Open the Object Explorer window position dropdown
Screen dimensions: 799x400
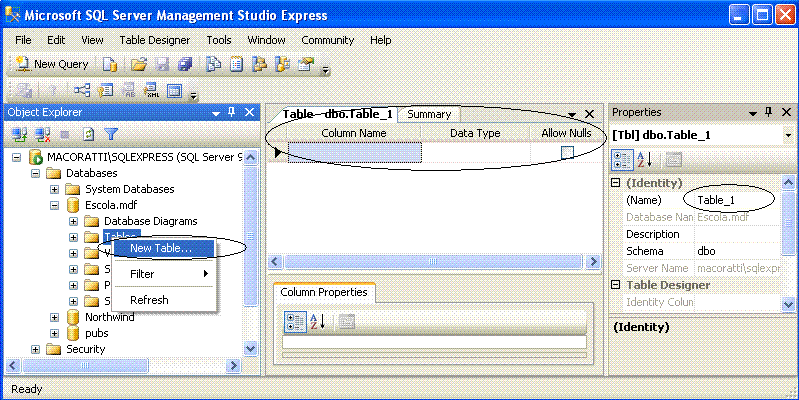(x=216, y=113)
